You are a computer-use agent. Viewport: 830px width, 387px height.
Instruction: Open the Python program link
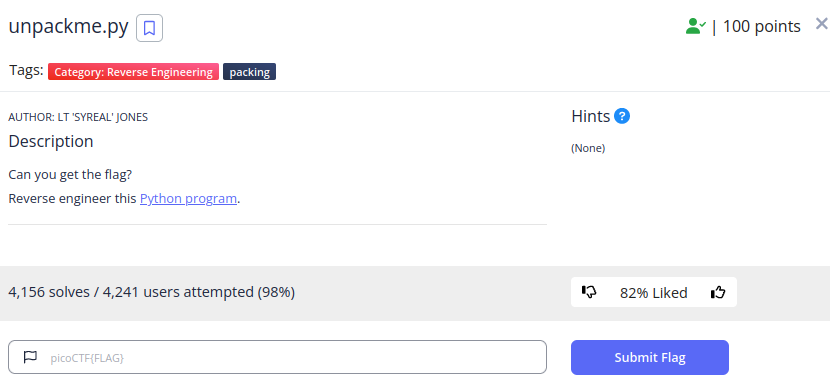(x=188, y=199)
